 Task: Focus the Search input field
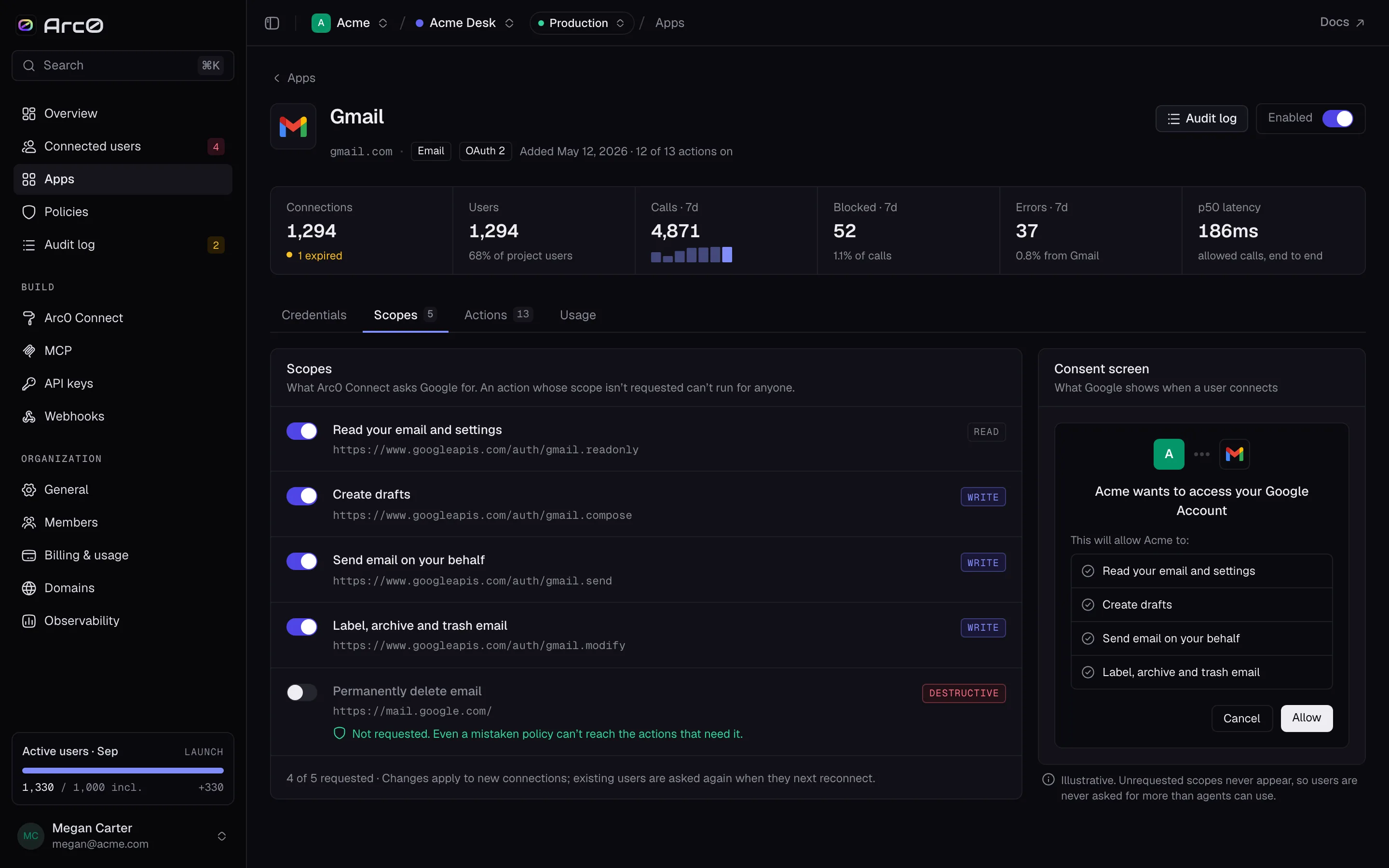[123, 66]
